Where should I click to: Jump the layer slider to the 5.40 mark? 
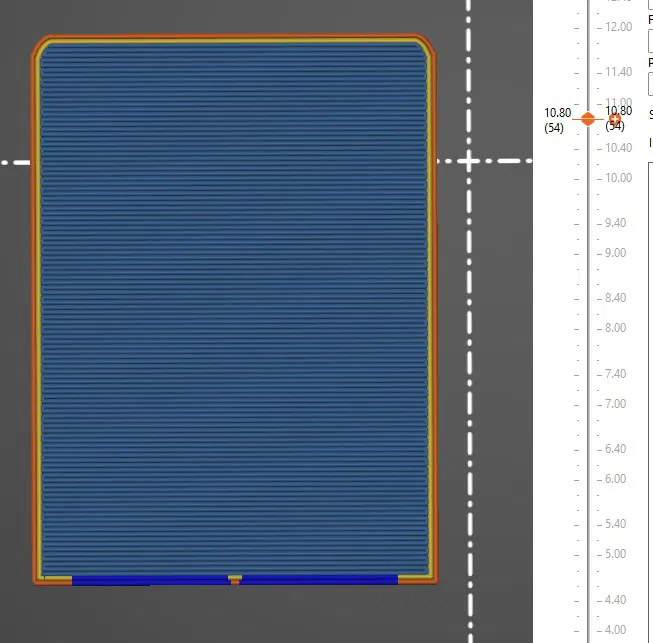pyautogui.click(x=616, y=524)
